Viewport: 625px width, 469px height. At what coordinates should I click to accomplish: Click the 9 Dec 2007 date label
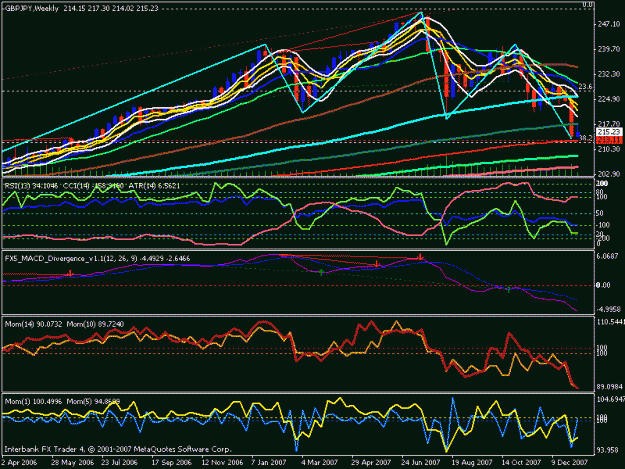[570, 463]
